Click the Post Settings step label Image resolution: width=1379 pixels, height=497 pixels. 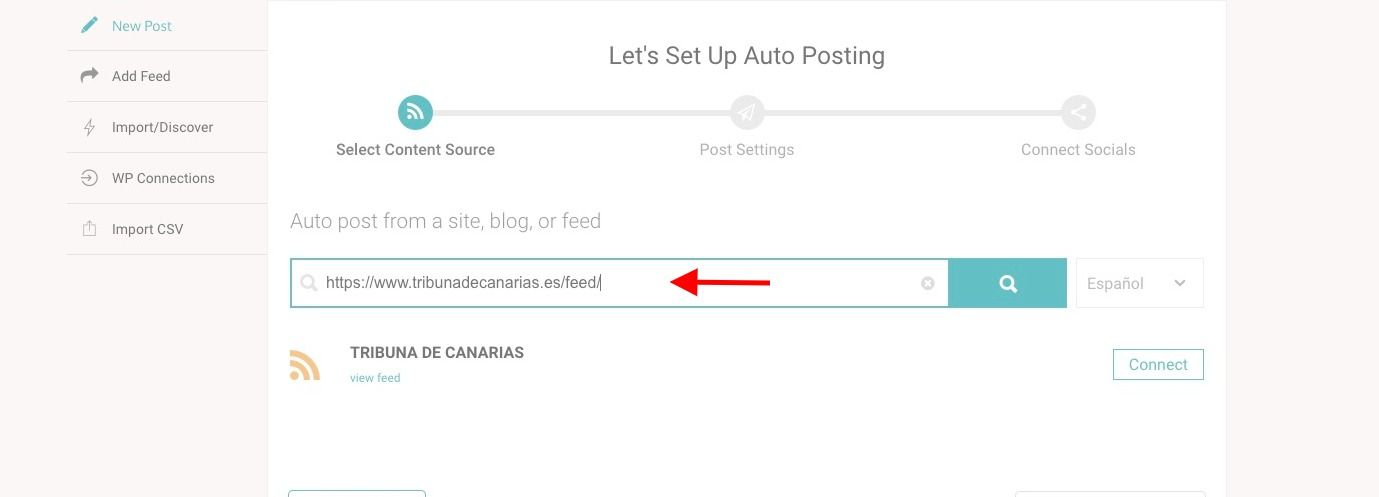(747, 150)
